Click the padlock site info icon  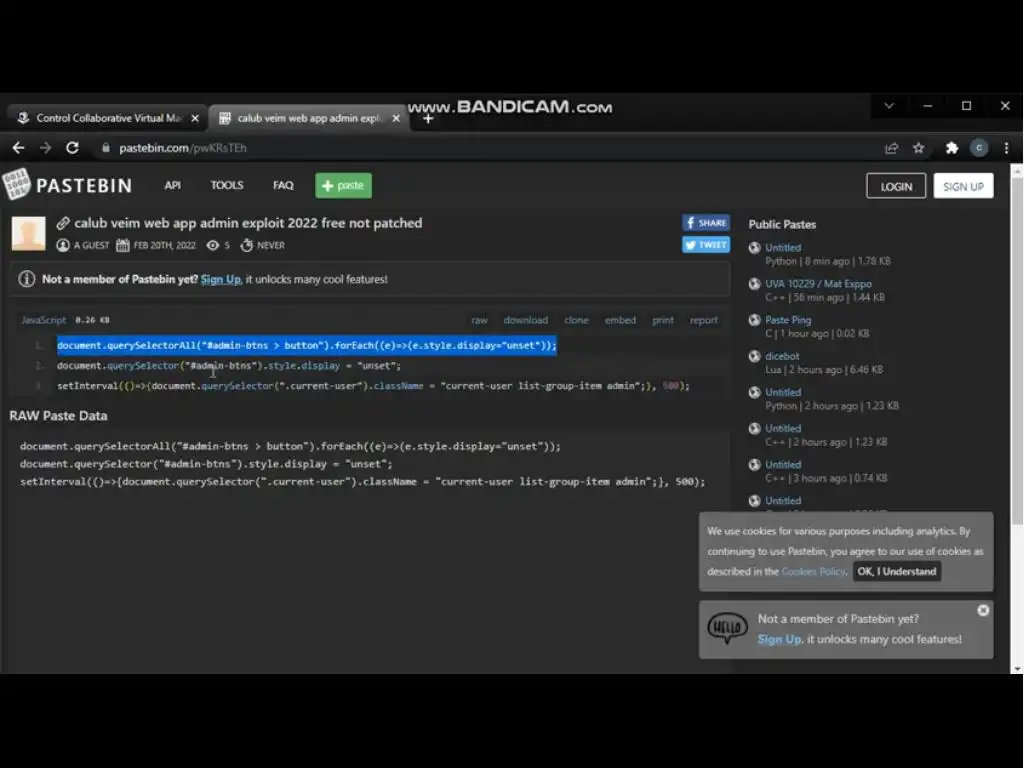coord(106,148)
